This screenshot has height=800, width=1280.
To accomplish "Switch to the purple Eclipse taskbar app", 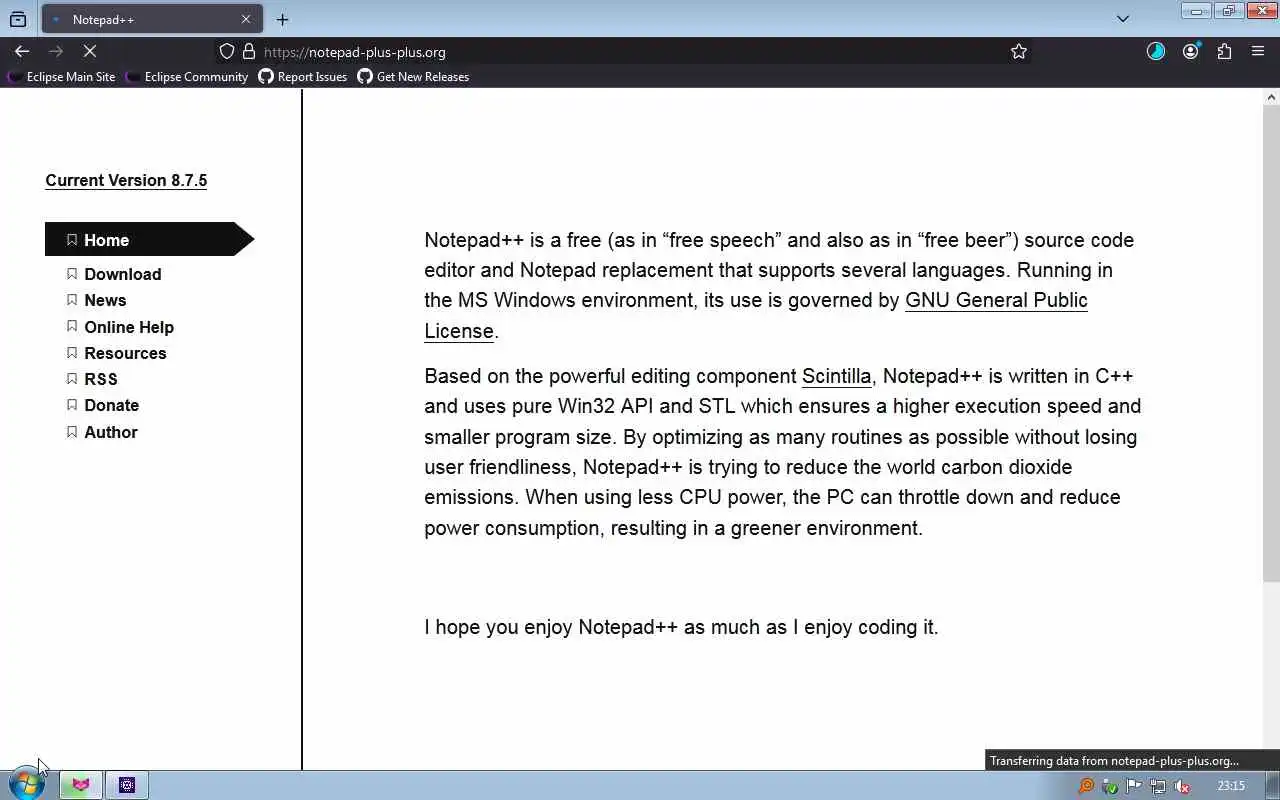I will point(127,785).
